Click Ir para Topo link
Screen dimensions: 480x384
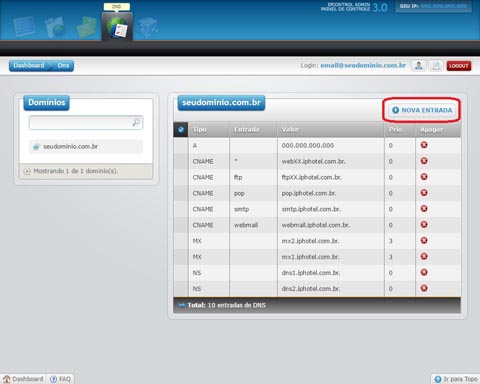[456, 379]
